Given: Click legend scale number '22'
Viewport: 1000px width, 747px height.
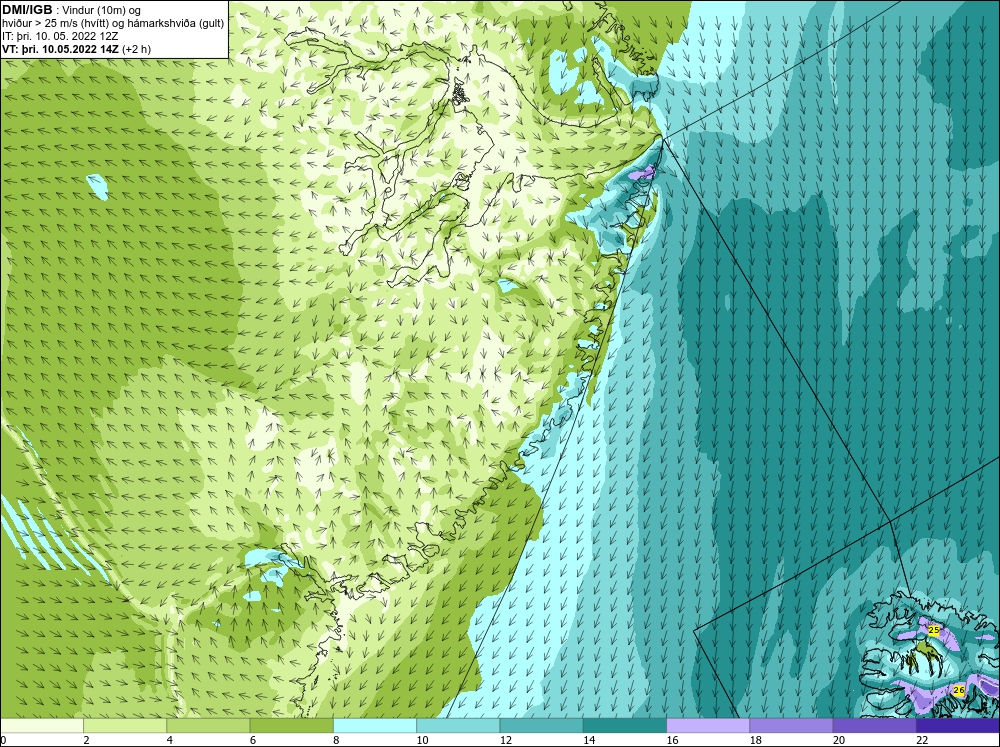Looking at the screenshot, I should [922, 740].
